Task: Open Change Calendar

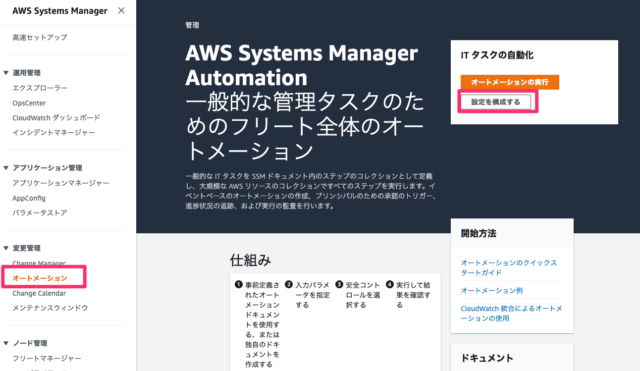Action: click(39, 293)
